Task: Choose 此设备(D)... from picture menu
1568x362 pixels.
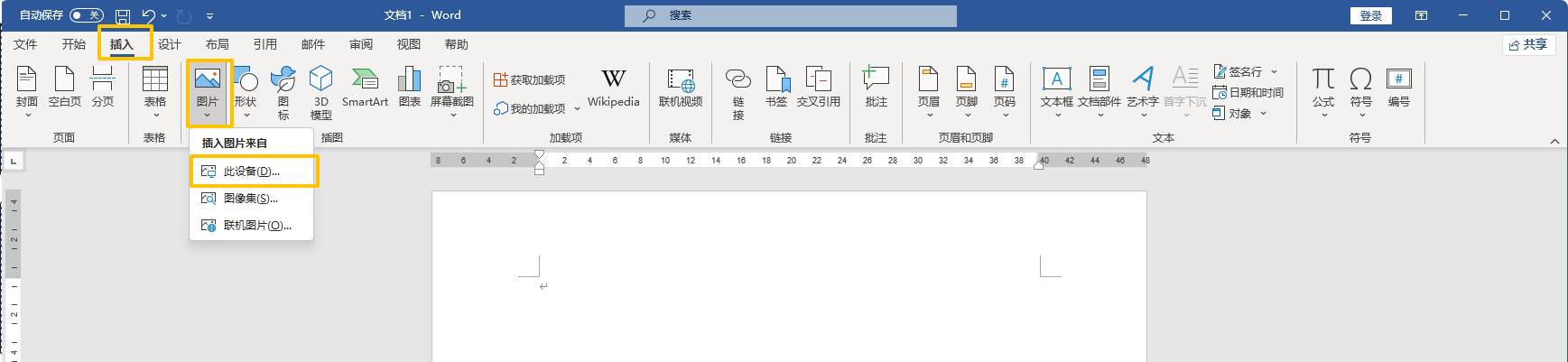Action: [254, 171]
